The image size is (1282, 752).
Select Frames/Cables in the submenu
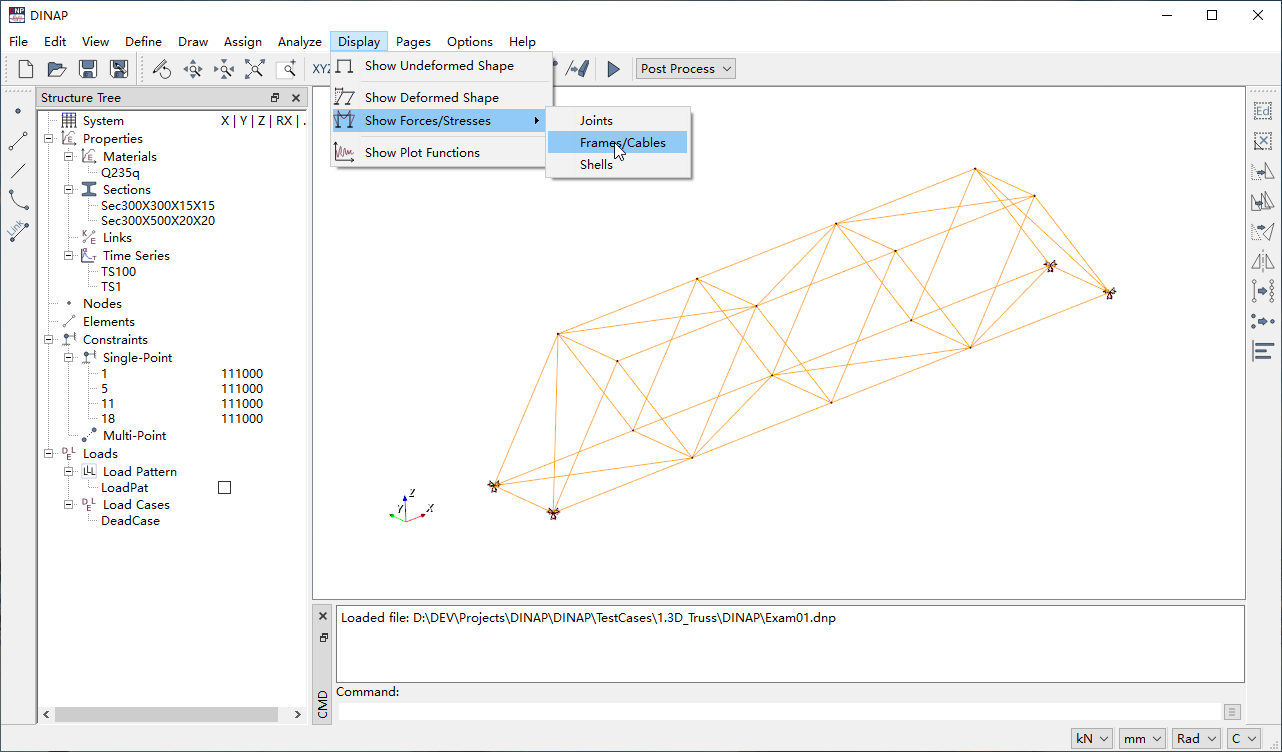tap(622, 143)
